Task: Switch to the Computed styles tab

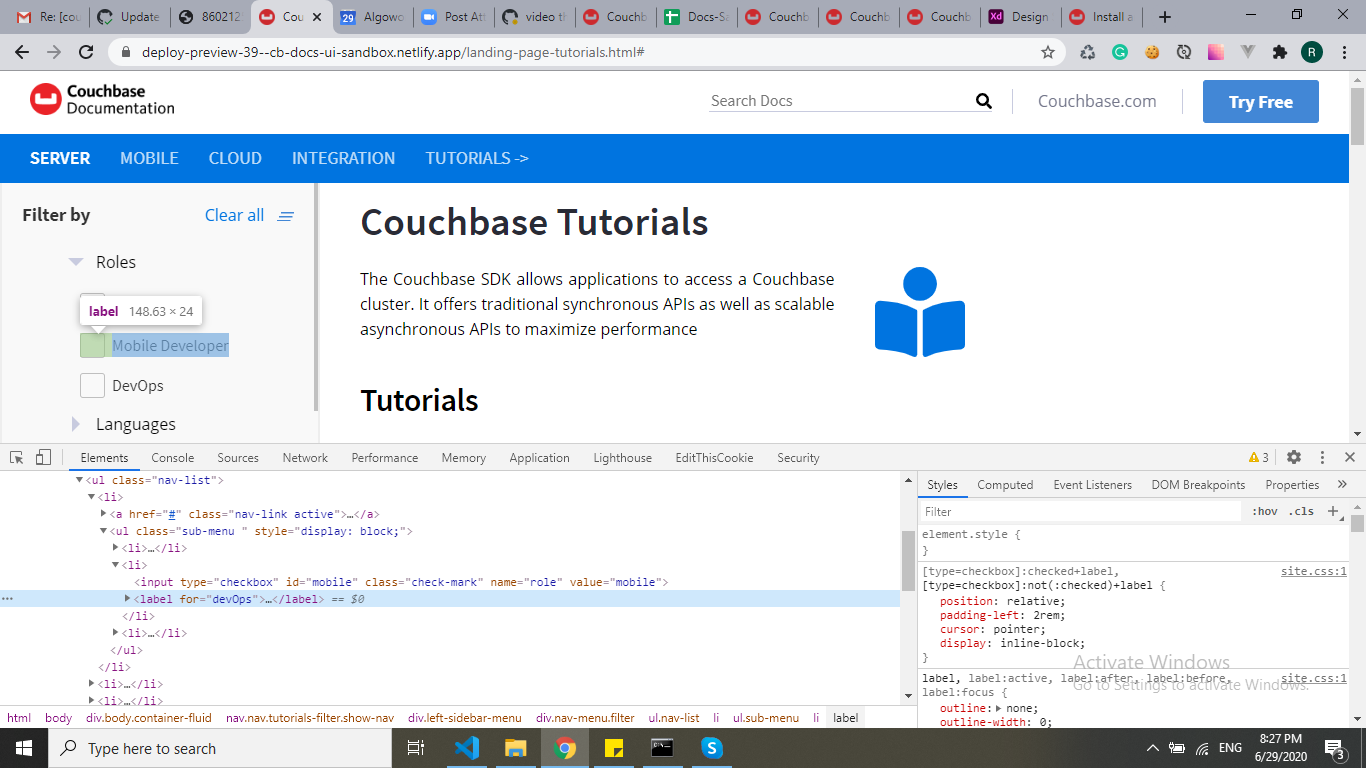Action: tap(1005, 485)
